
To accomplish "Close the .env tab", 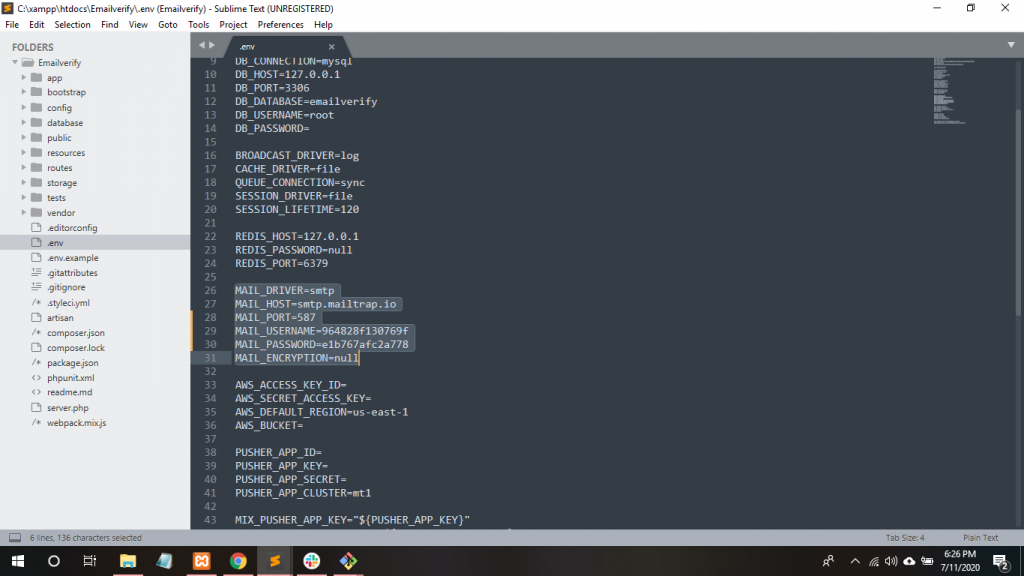I will (332, 46).
